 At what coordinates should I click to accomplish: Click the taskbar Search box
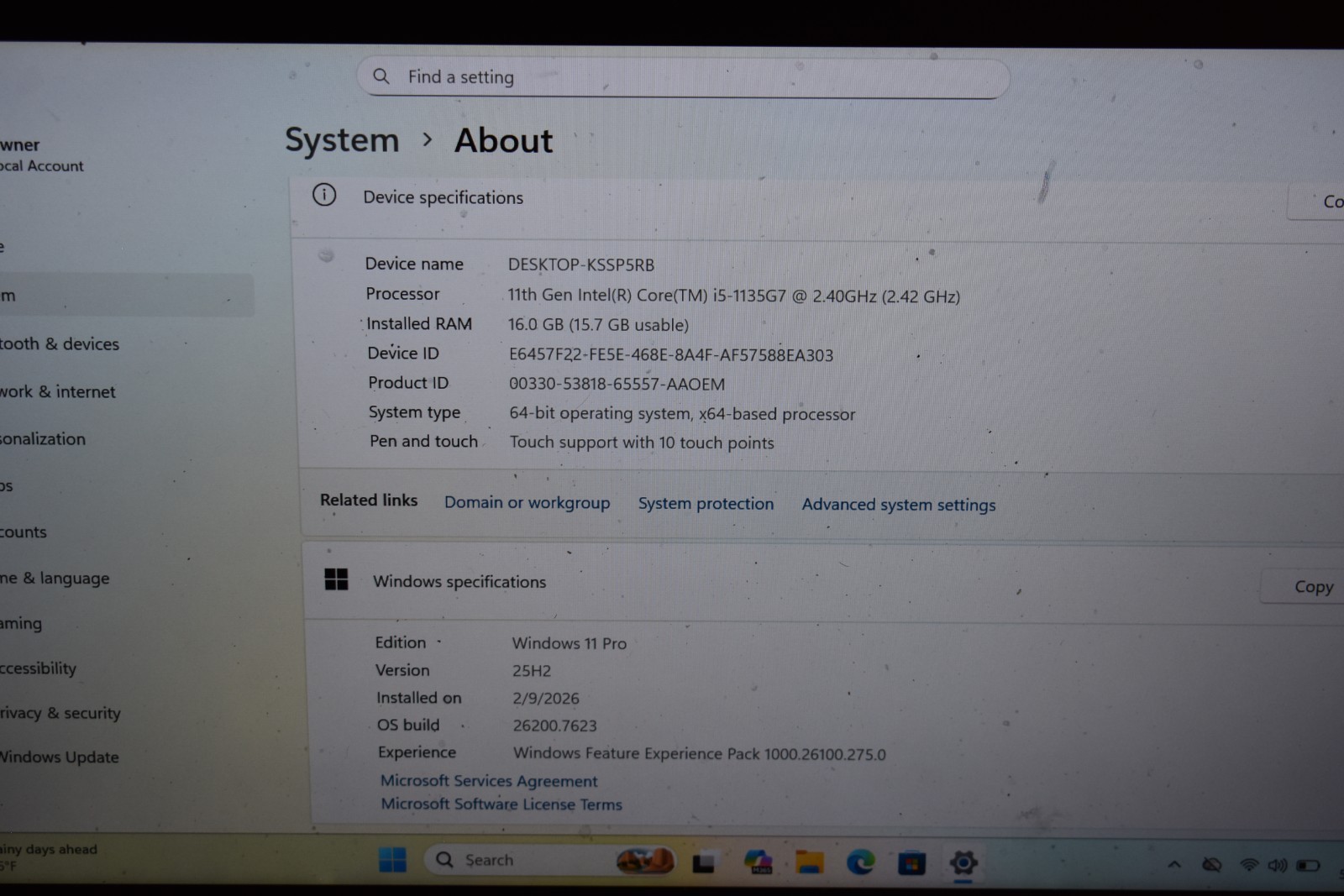tap(550, 860)
